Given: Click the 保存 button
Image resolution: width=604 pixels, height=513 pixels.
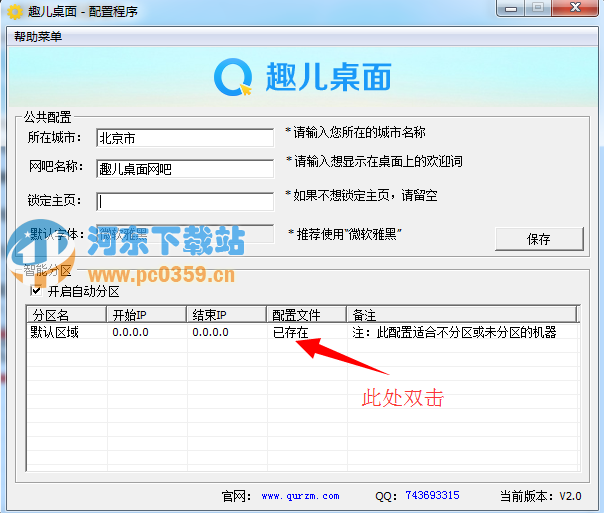Looking at the screenshot, I should tap(539, 239).
